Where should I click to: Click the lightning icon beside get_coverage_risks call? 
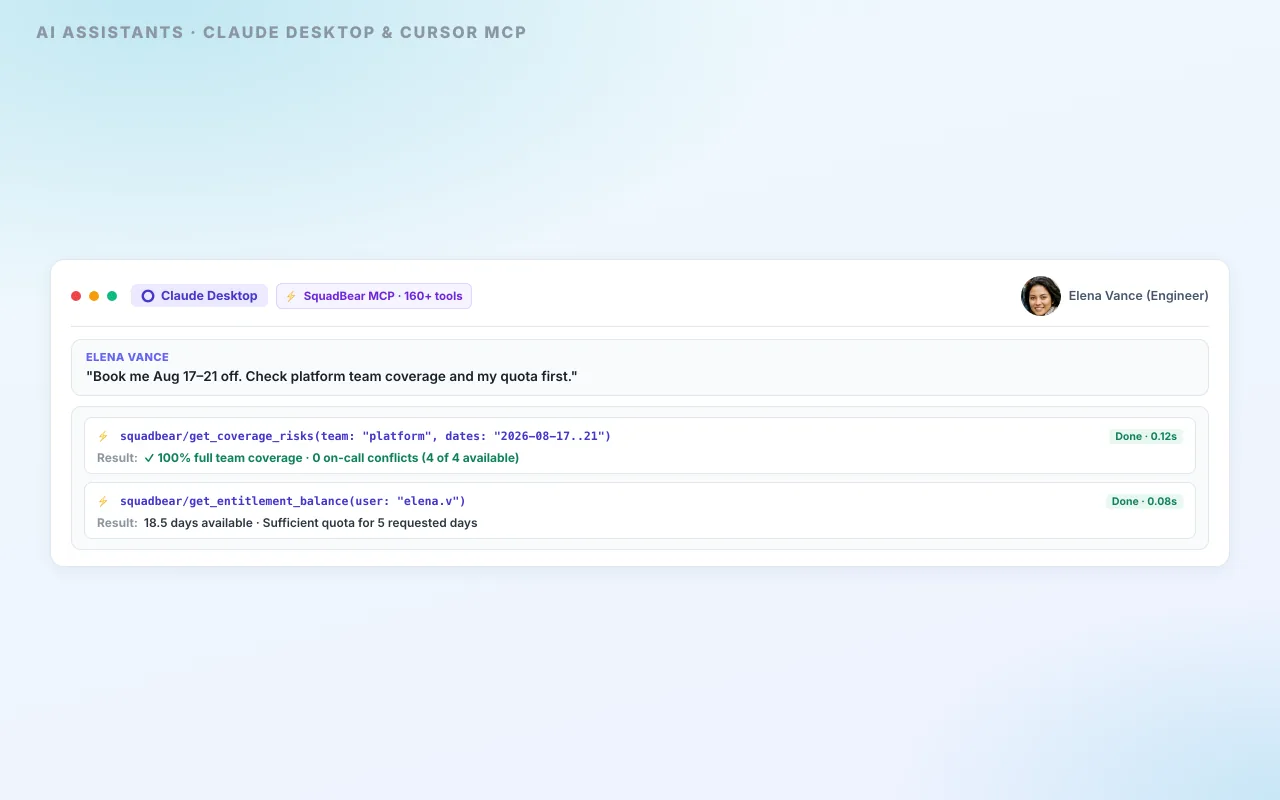[x=103, y=436]
